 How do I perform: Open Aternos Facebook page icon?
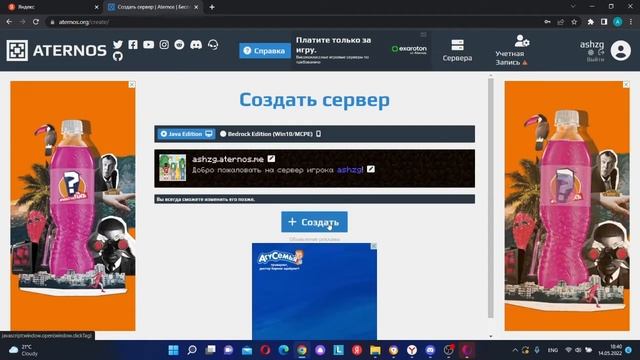pos(133,44)
